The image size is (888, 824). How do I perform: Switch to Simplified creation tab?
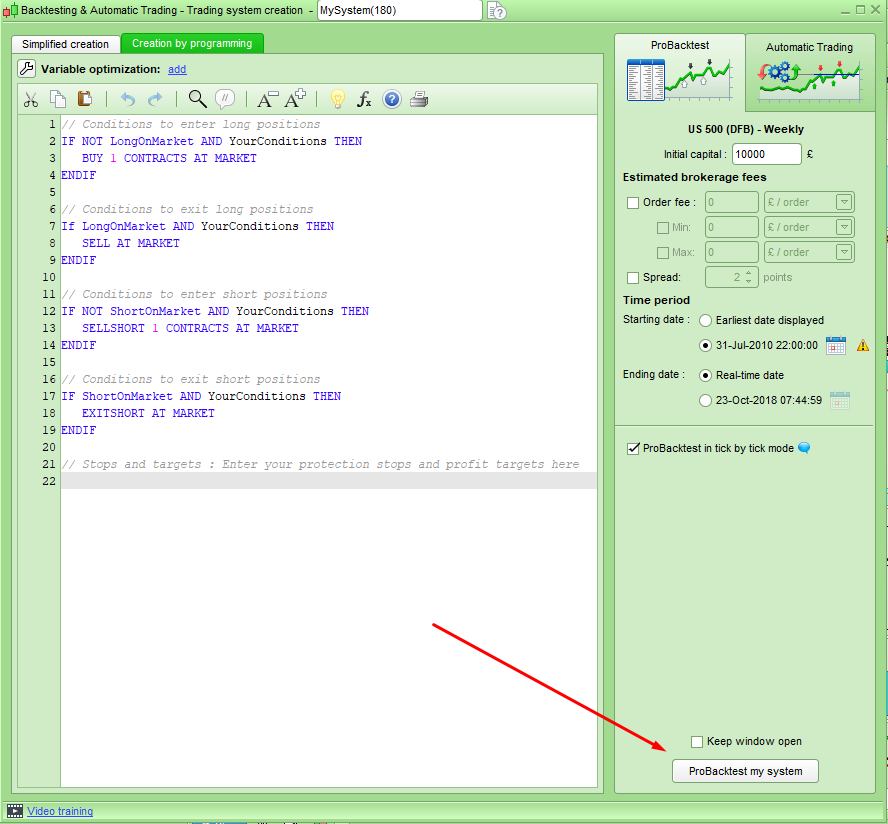[65, 44]
